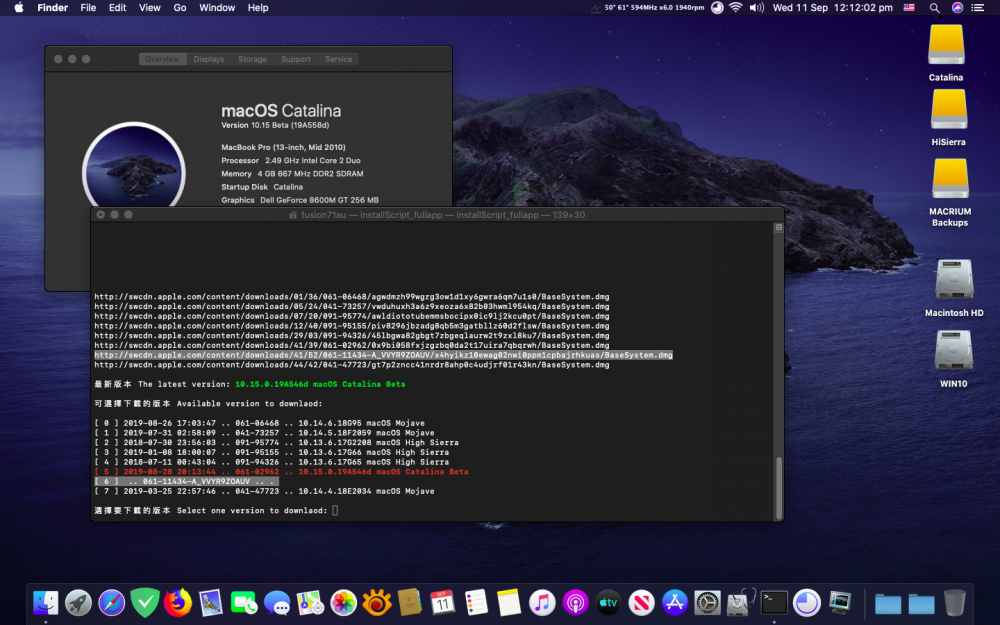This screenshot has width=1000, height=625.
Task: Select the WIN10 drive on desktop
Action: click(x=953, y=350)
